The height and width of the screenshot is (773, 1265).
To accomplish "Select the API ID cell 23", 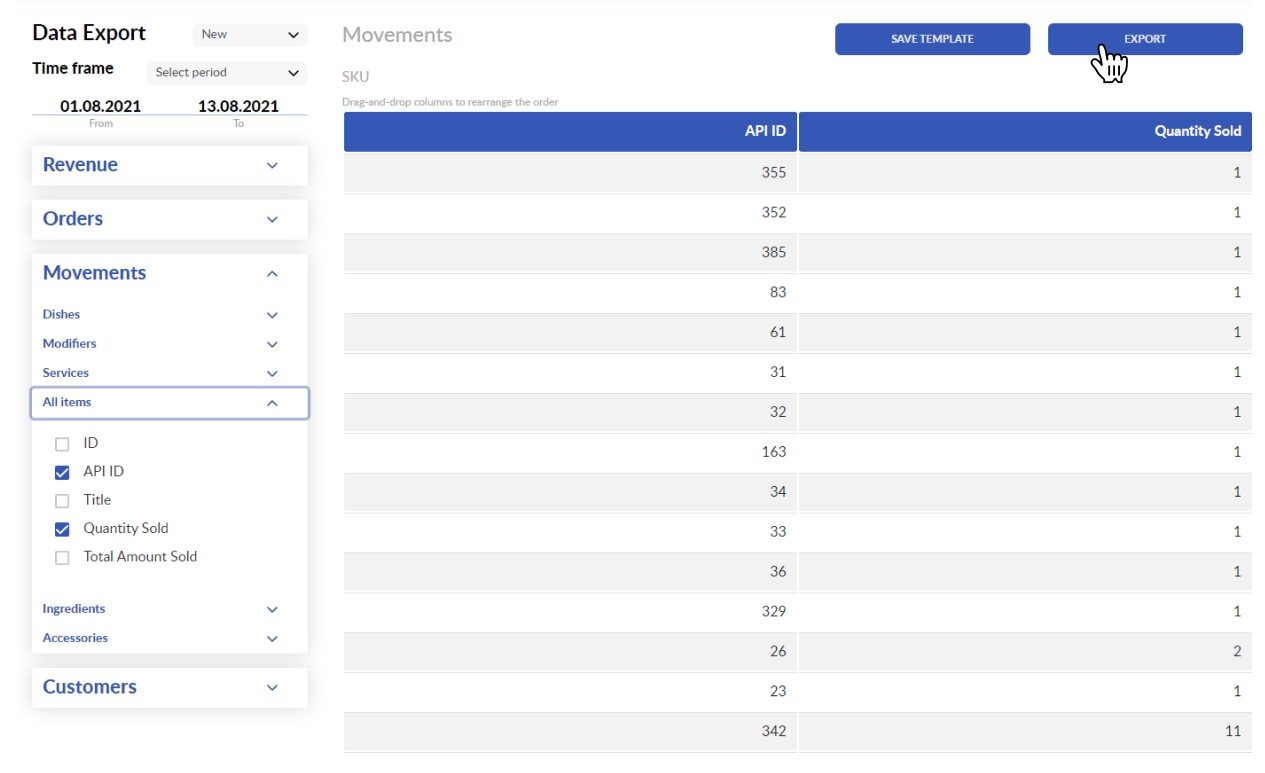I will pyautogui.click(x=570, y=691).
